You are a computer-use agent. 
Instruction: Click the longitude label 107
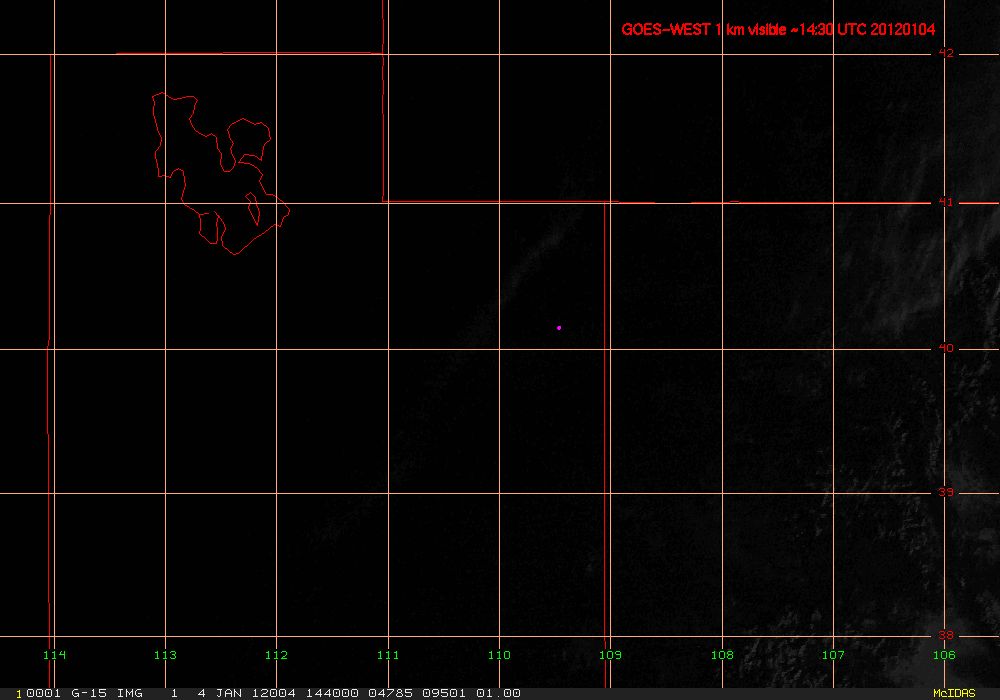tap(833, 655)
